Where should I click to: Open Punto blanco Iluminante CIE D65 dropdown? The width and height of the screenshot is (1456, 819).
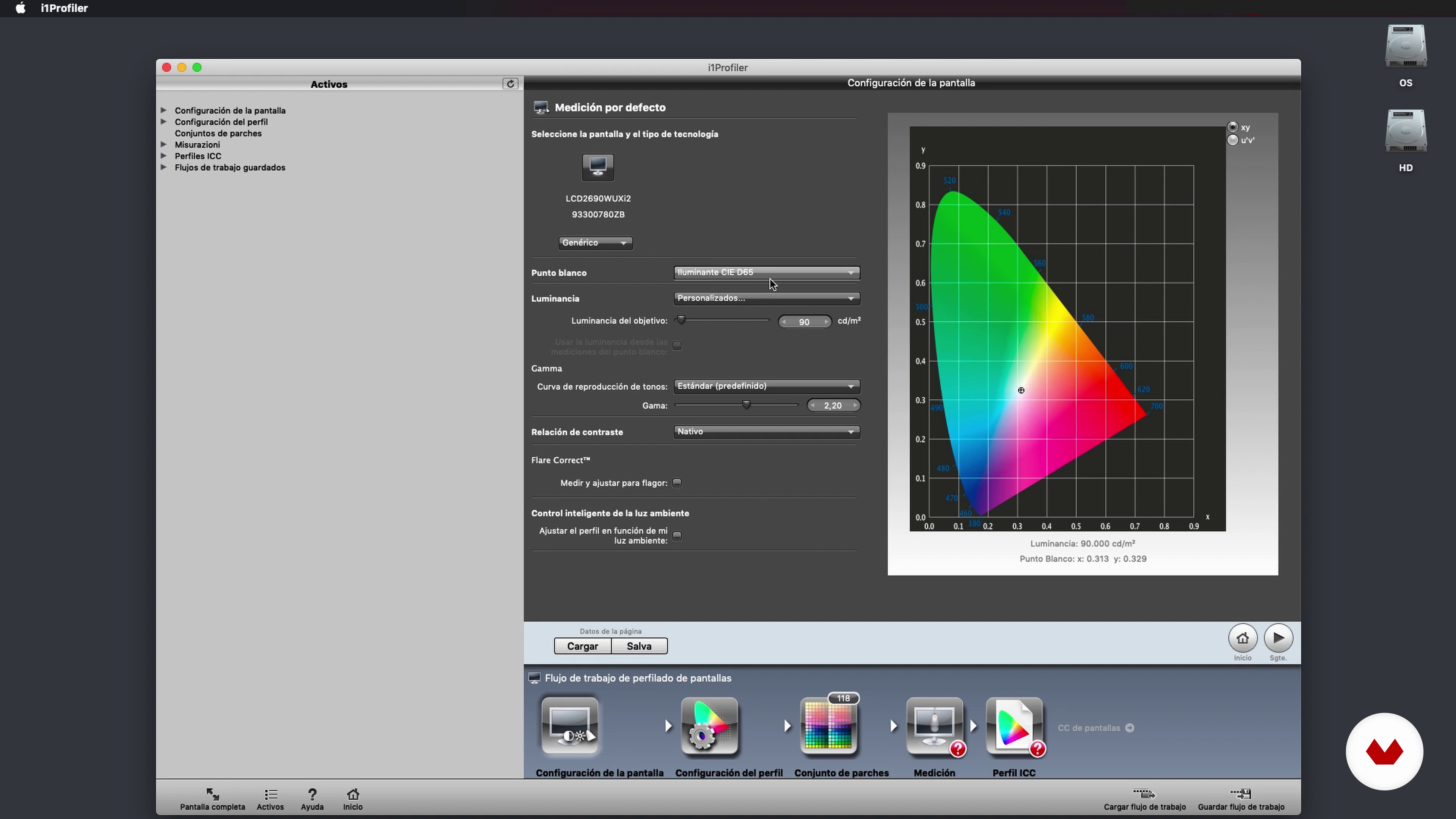point(766,273)
